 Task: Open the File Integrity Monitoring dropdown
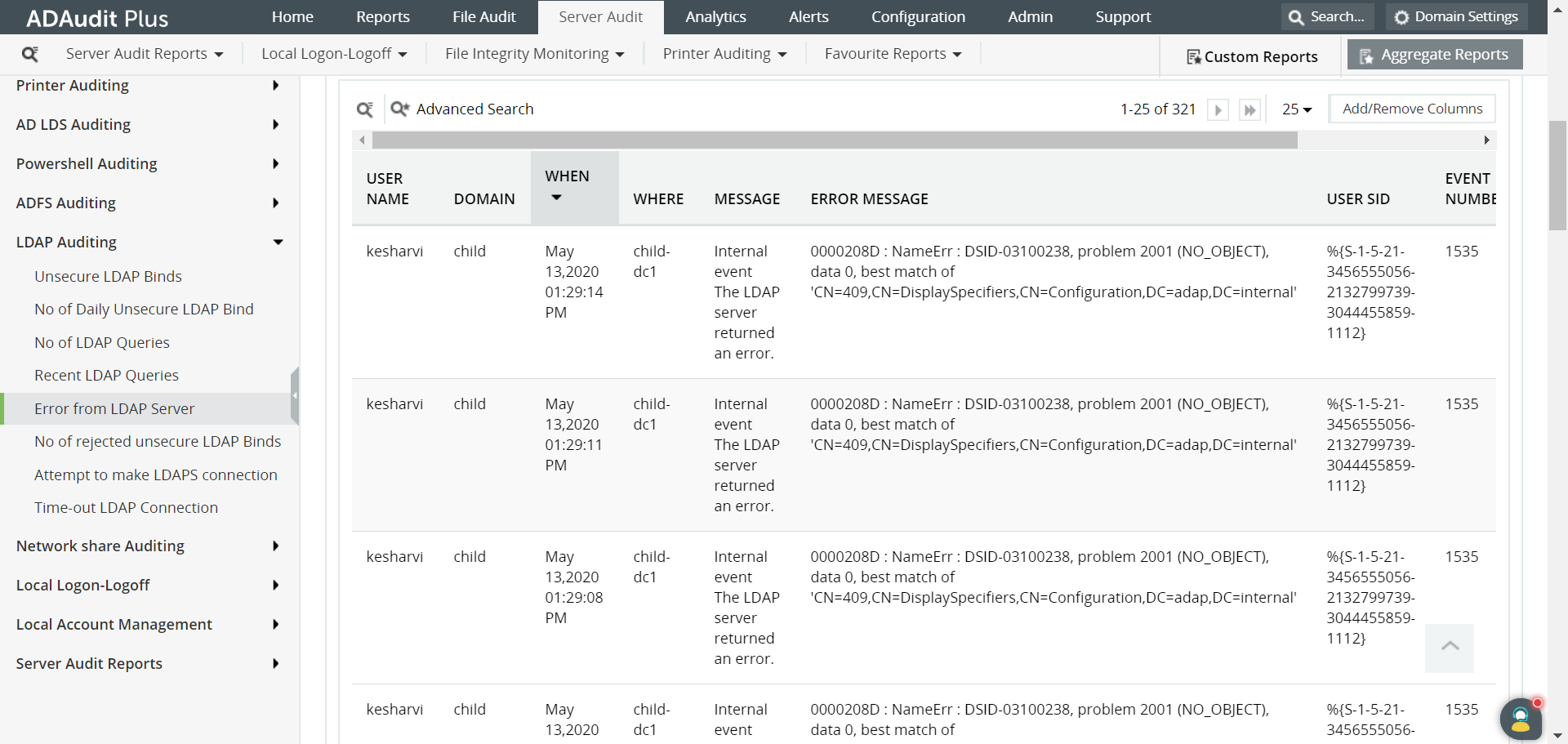[535, 54]
